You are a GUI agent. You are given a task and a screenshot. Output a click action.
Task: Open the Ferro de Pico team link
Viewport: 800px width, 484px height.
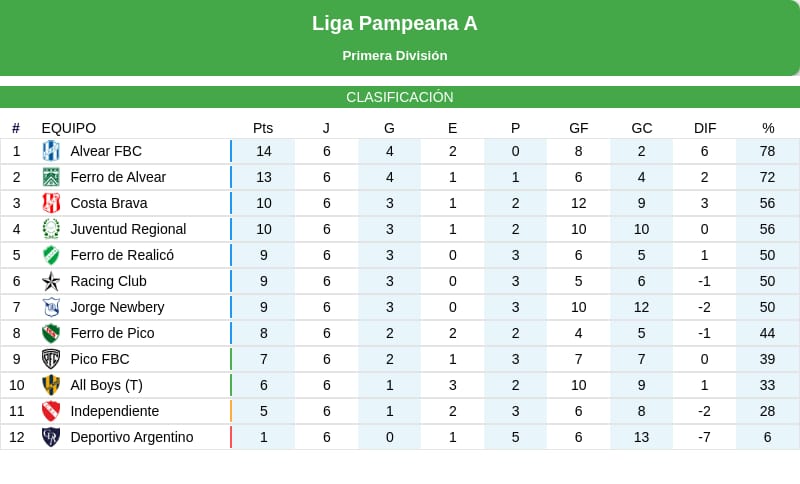pos(112,333)
